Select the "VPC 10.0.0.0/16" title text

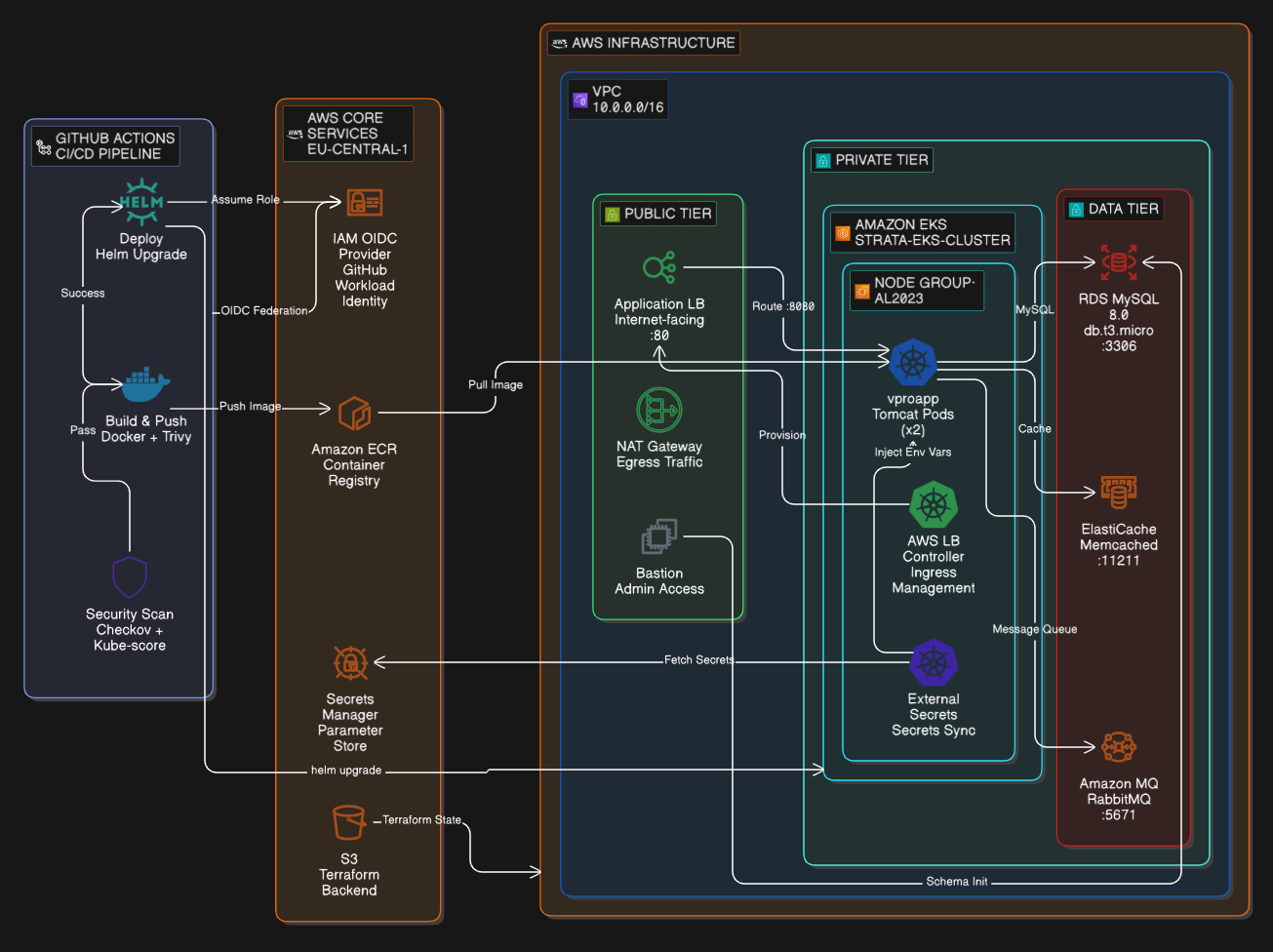click(628, 99)
